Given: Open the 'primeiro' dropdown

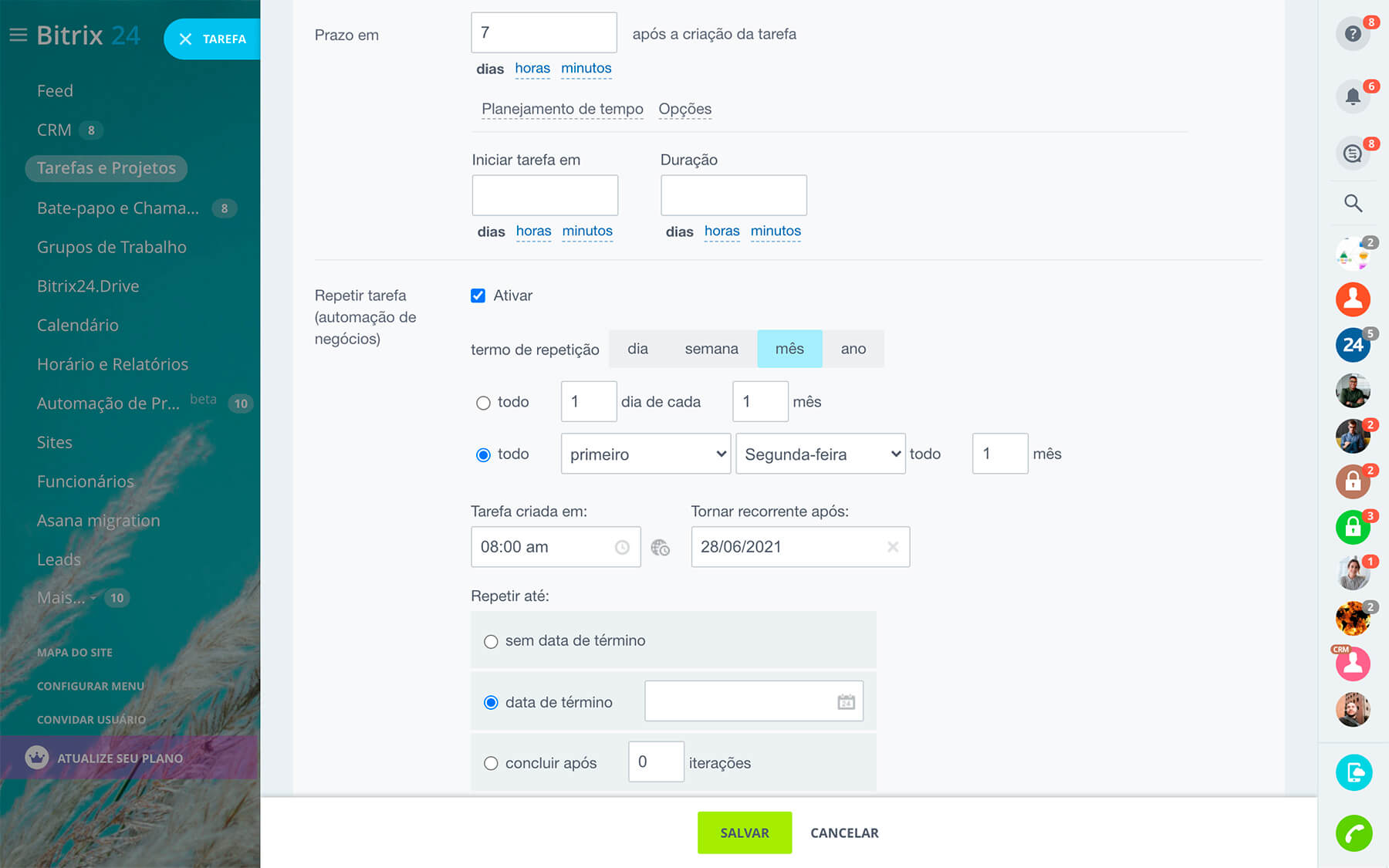Looking at the screenshot, I should 646,454.
